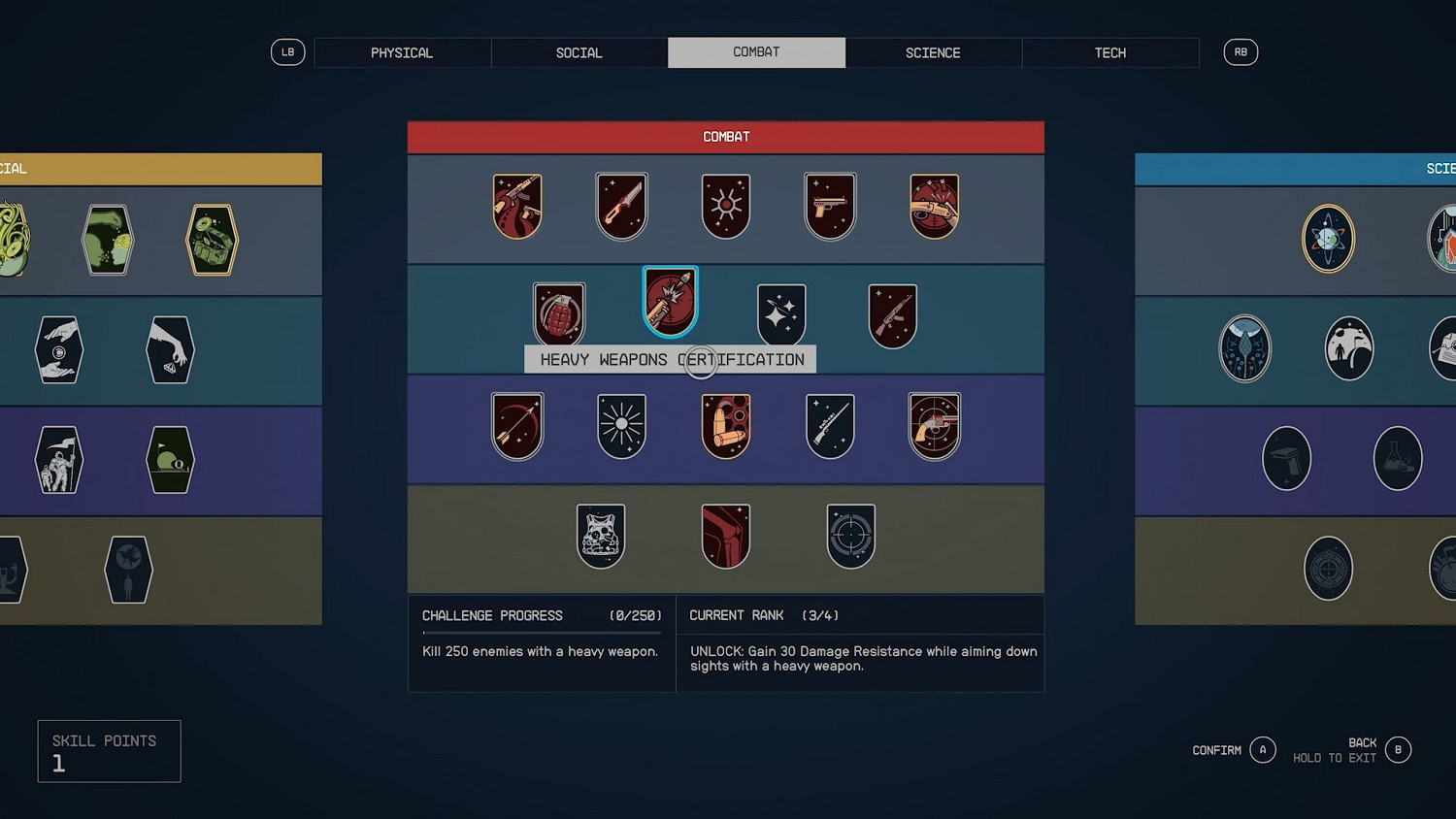This screenshot has width=1456, height=819.
Task: Select the assault rifle skill badge
Action: click(892, 315)
